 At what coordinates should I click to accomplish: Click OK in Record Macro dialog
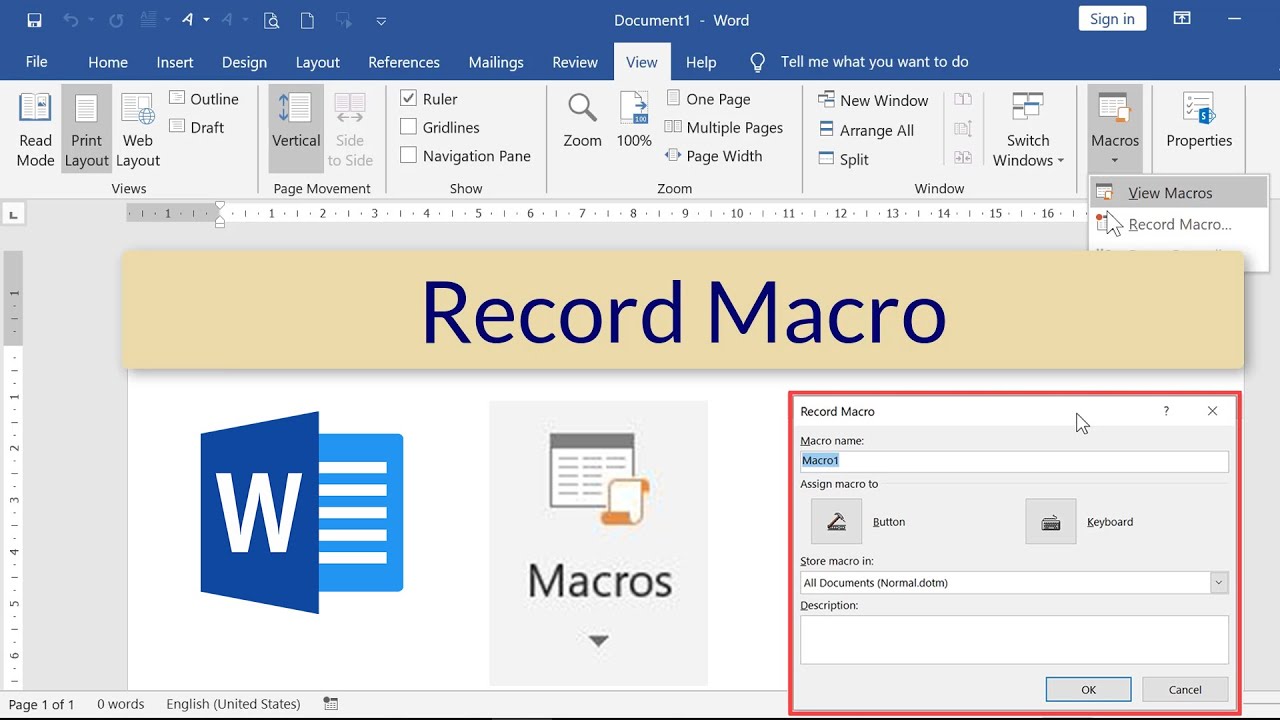[1088, 689]
